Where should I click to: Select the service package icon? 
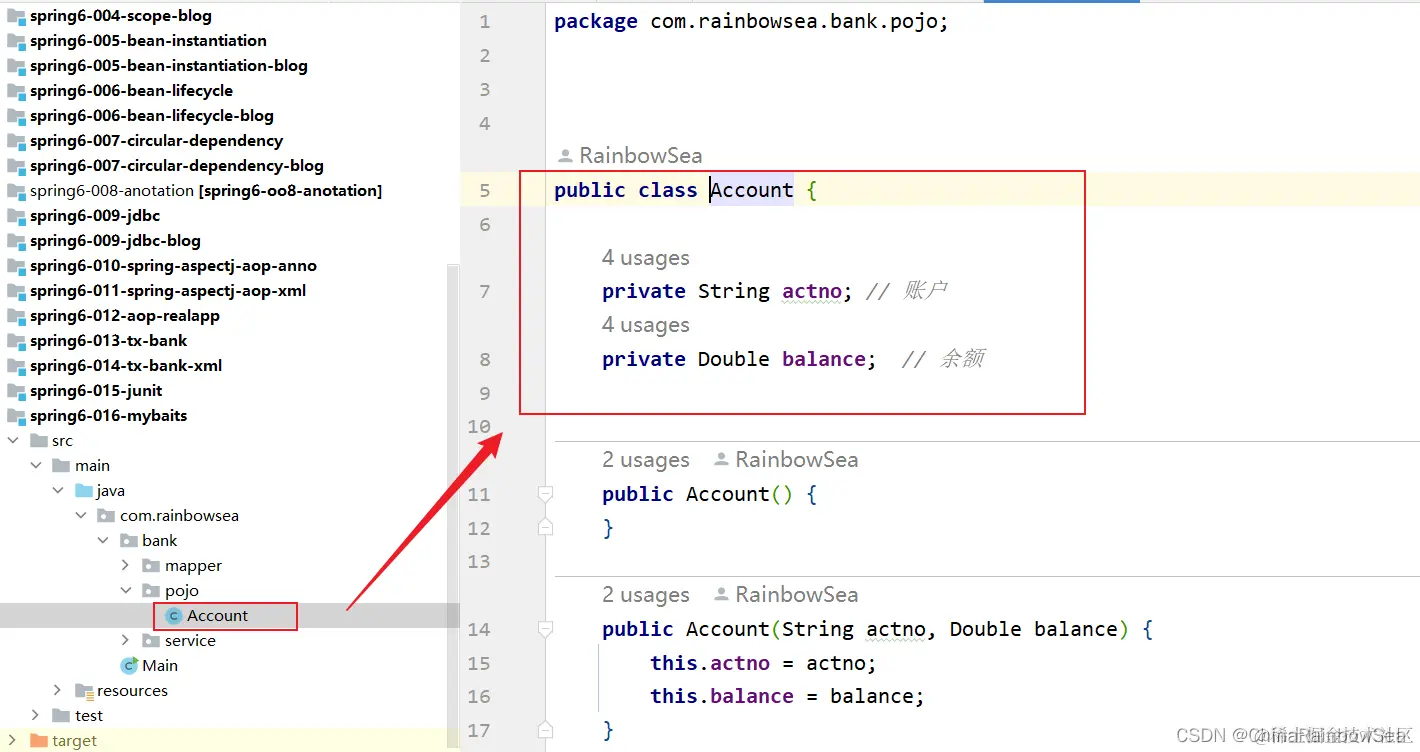(151, 641)
